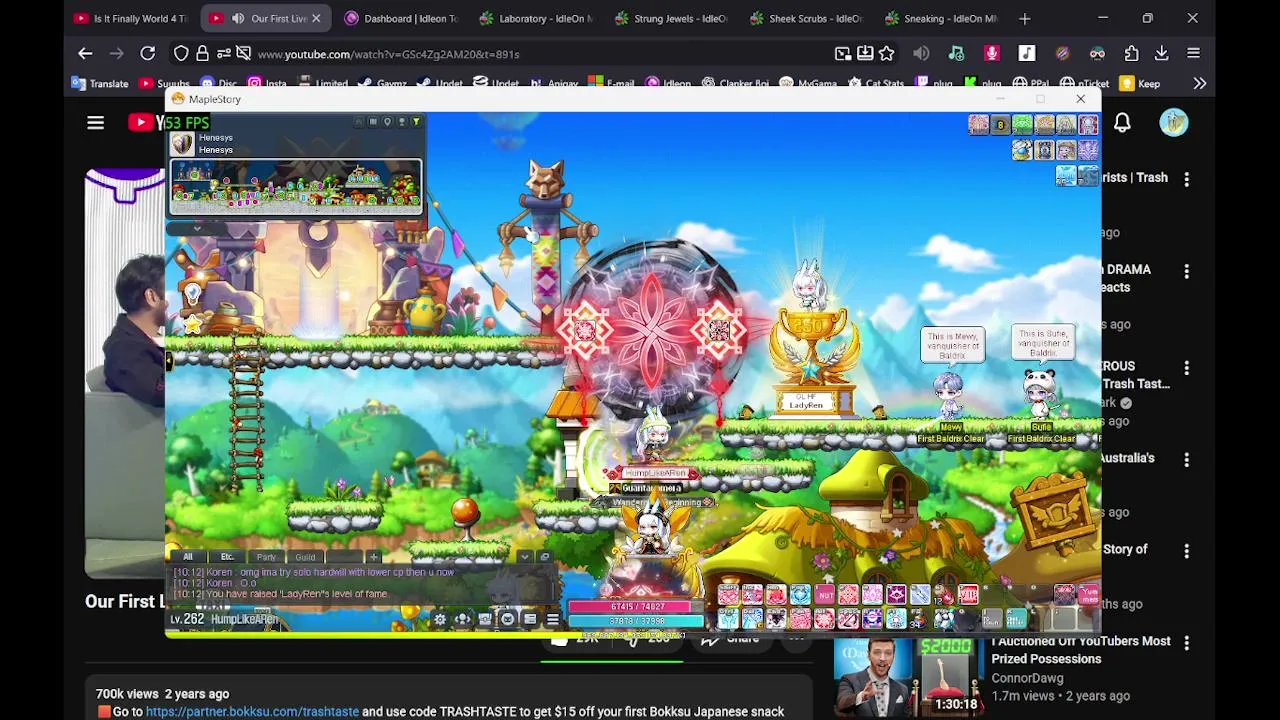The width and height of the screenshot is (1280, 720).
Task: Open the tracking protection shield icon
Action: 181,53
